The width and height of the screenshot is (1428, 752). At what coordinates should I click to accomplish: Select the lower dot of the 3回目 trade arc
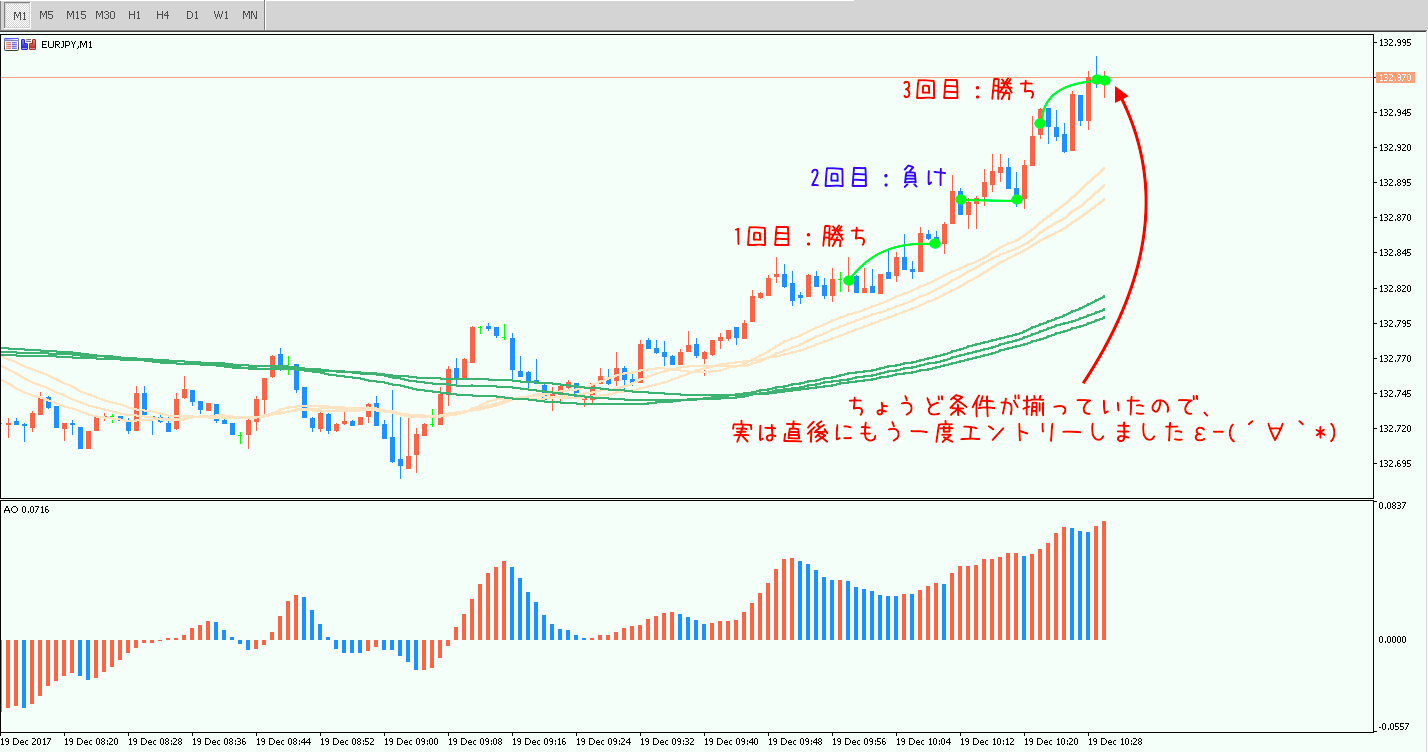coord(1040,124)
